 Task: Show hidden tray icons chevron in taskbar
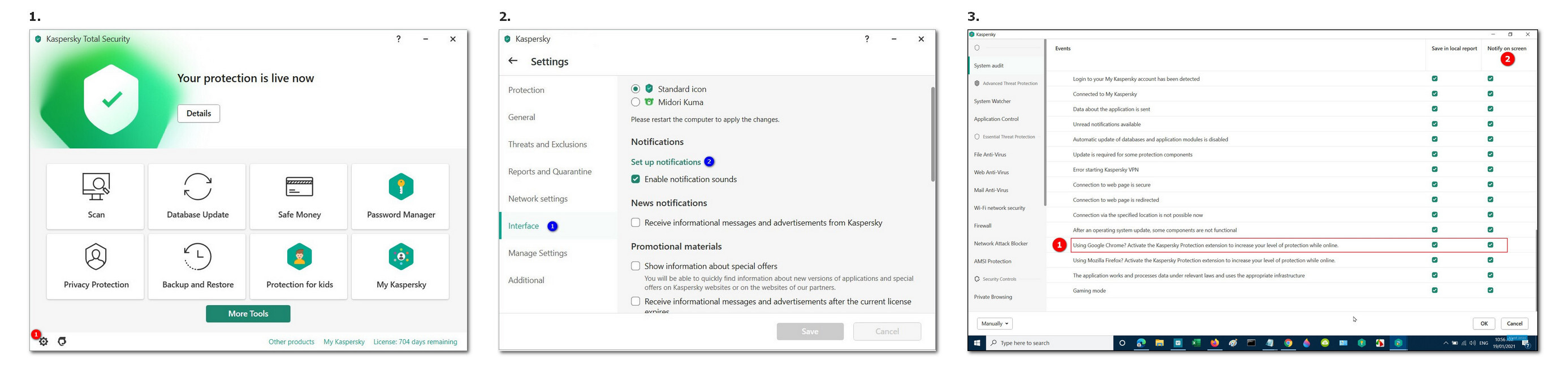pyautogui.click(x=1446, y=343)
